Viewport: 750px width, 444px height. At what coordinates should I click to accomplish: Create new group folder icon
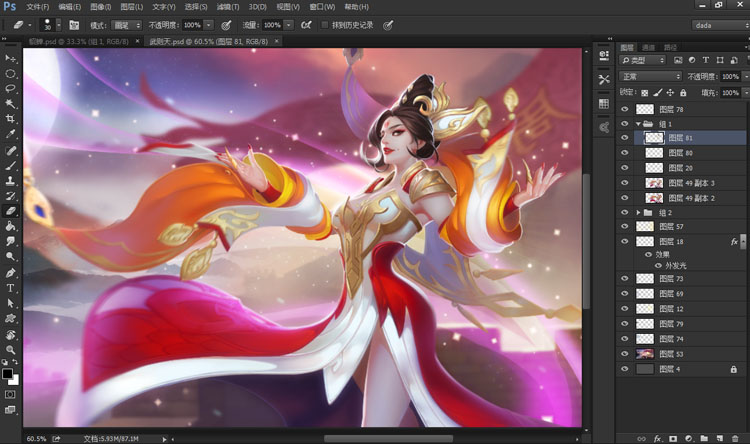click(x=704, y=438)
